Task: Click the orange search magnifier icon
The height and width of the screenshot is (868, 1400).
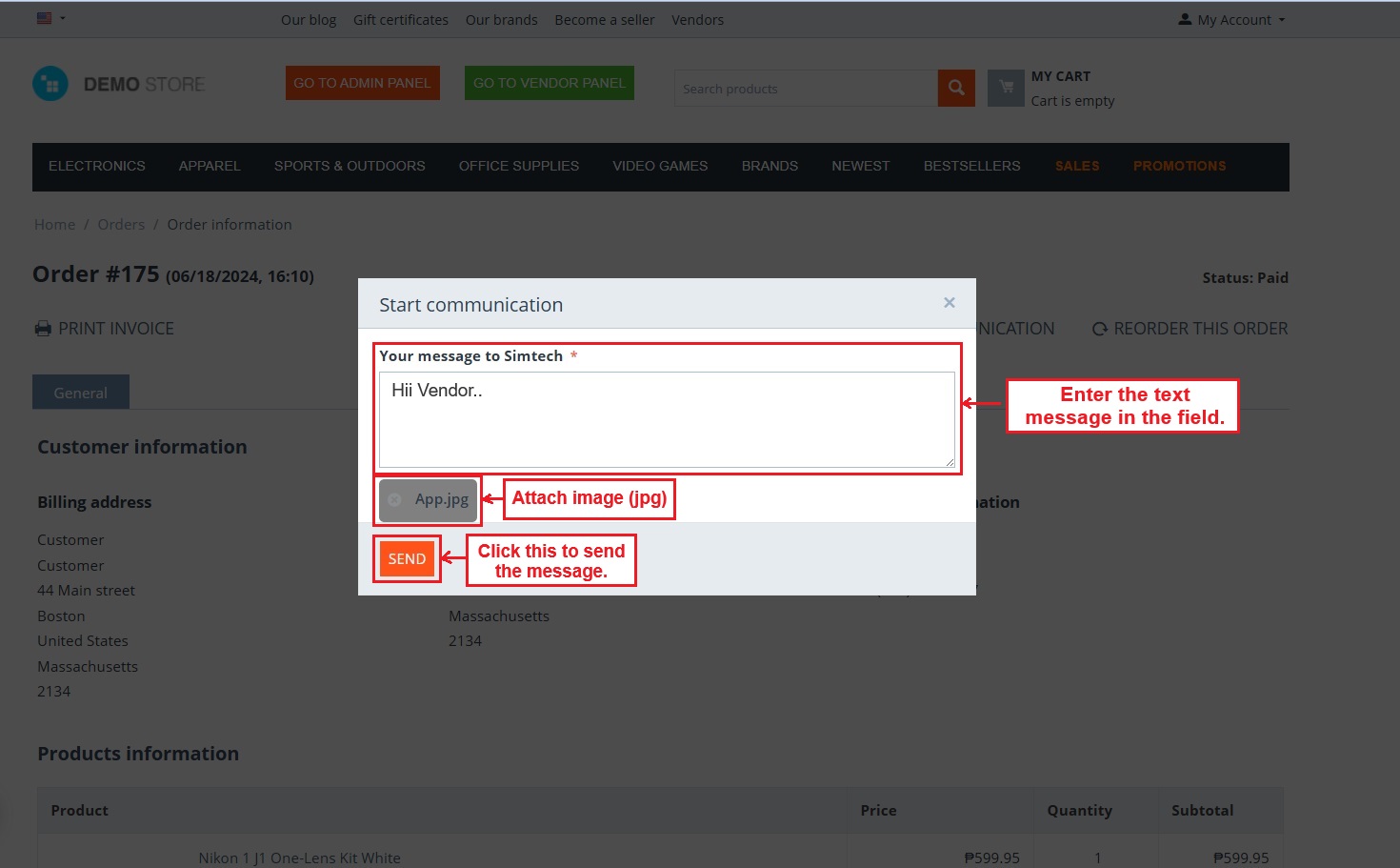Action: [956, 89]
